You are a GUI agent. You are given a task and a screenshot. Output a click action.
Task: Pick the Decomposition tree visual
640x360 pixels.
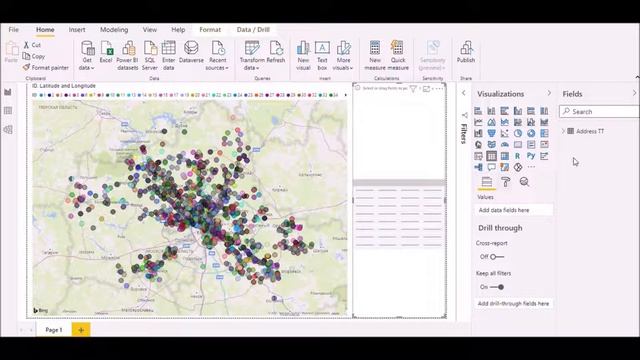tap(478, 167)
